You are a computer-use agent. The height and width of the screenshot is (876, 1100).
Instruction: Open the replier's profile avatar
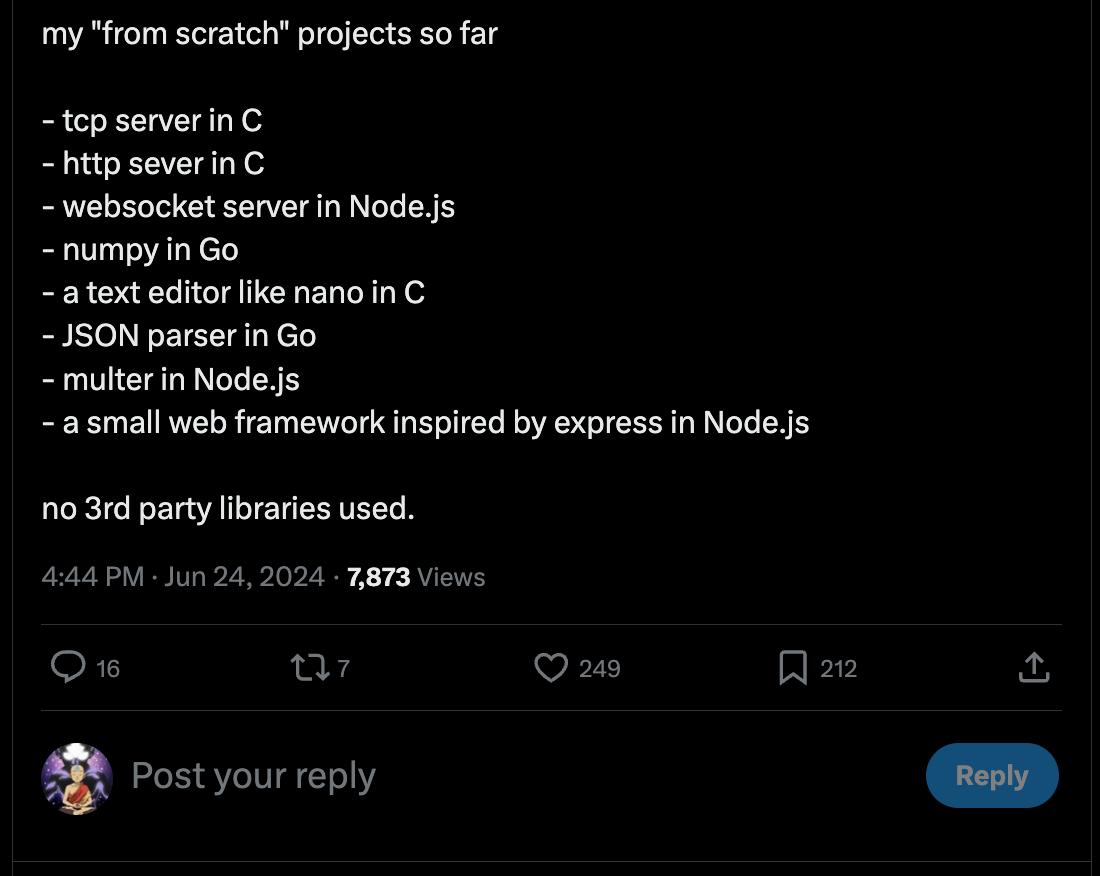(x=77, y=776)
